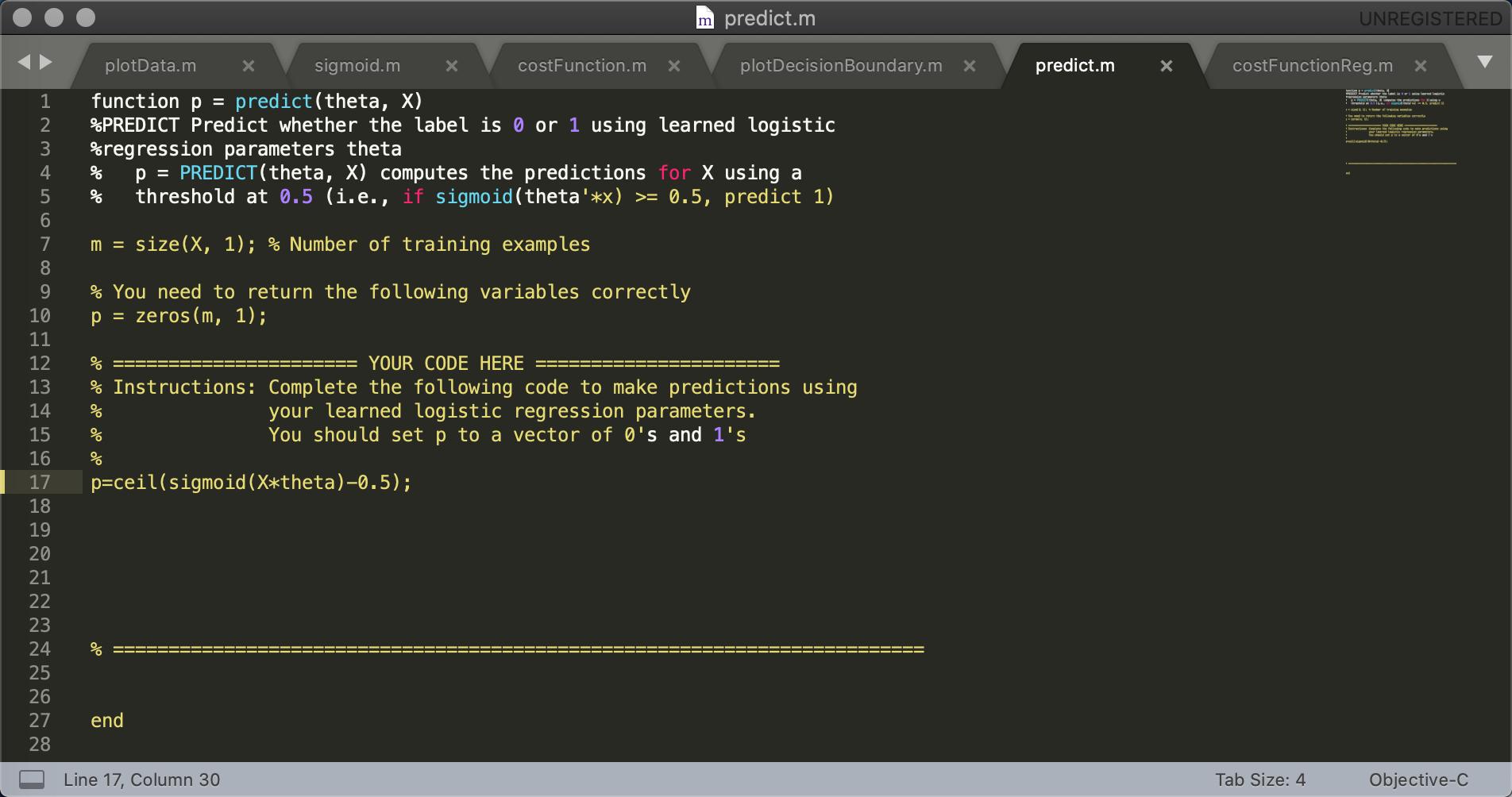Click line number 1 in the gutter
This screenshot has height=797, width=1512.
45,101
